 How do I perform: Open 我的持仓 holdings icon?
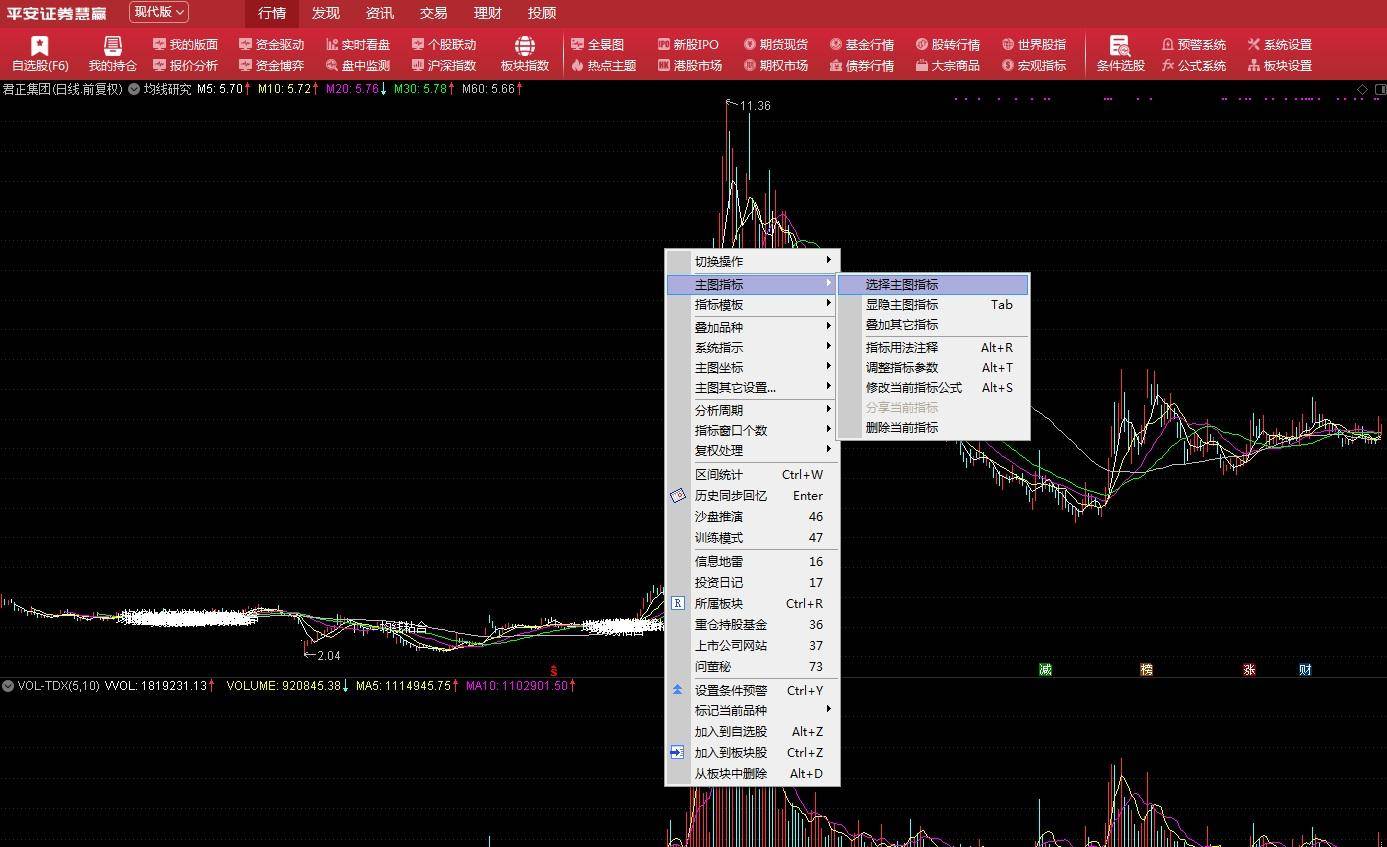tap(112, 54)
